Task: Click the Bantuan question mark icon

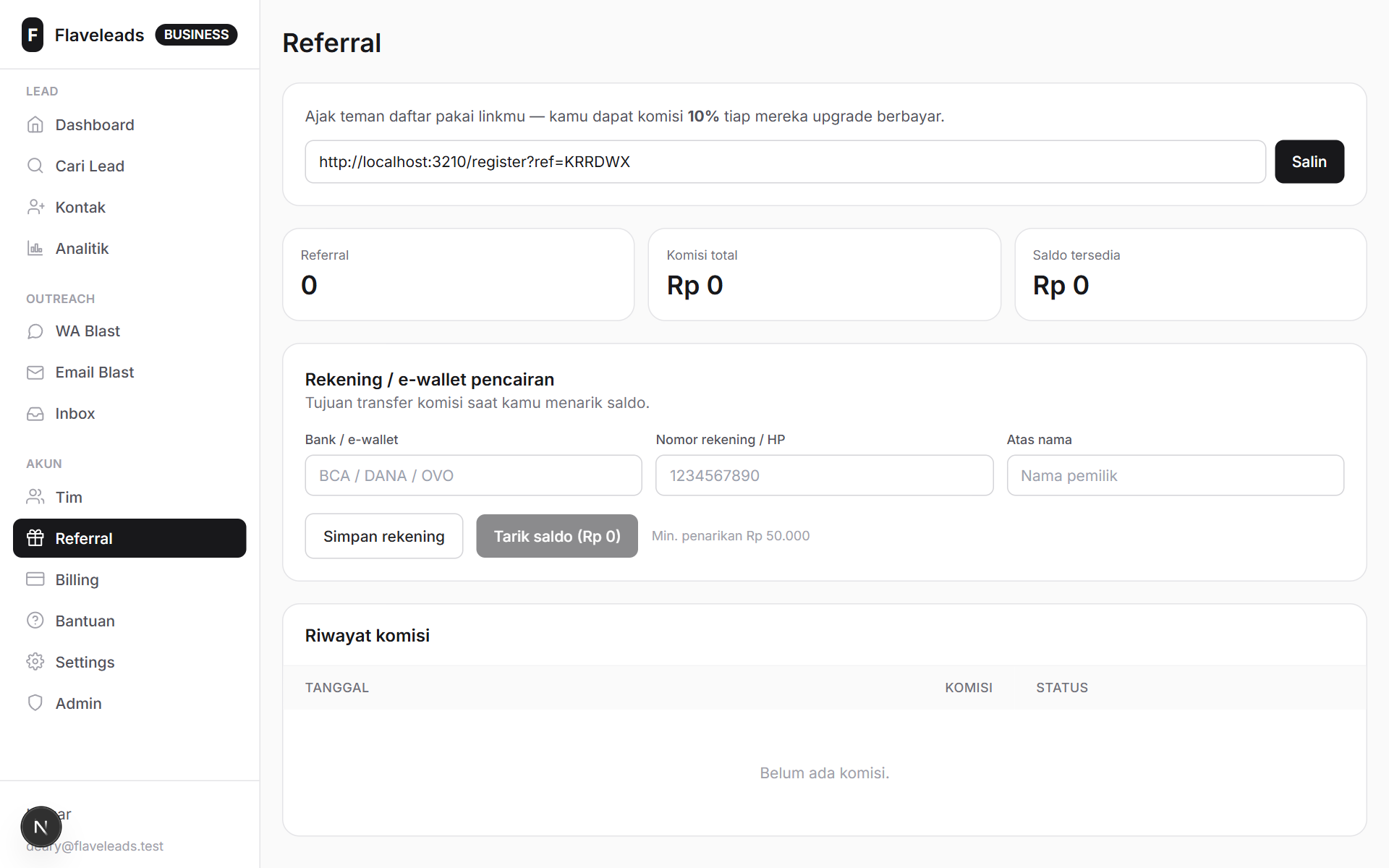Action: tap(35, 621)
